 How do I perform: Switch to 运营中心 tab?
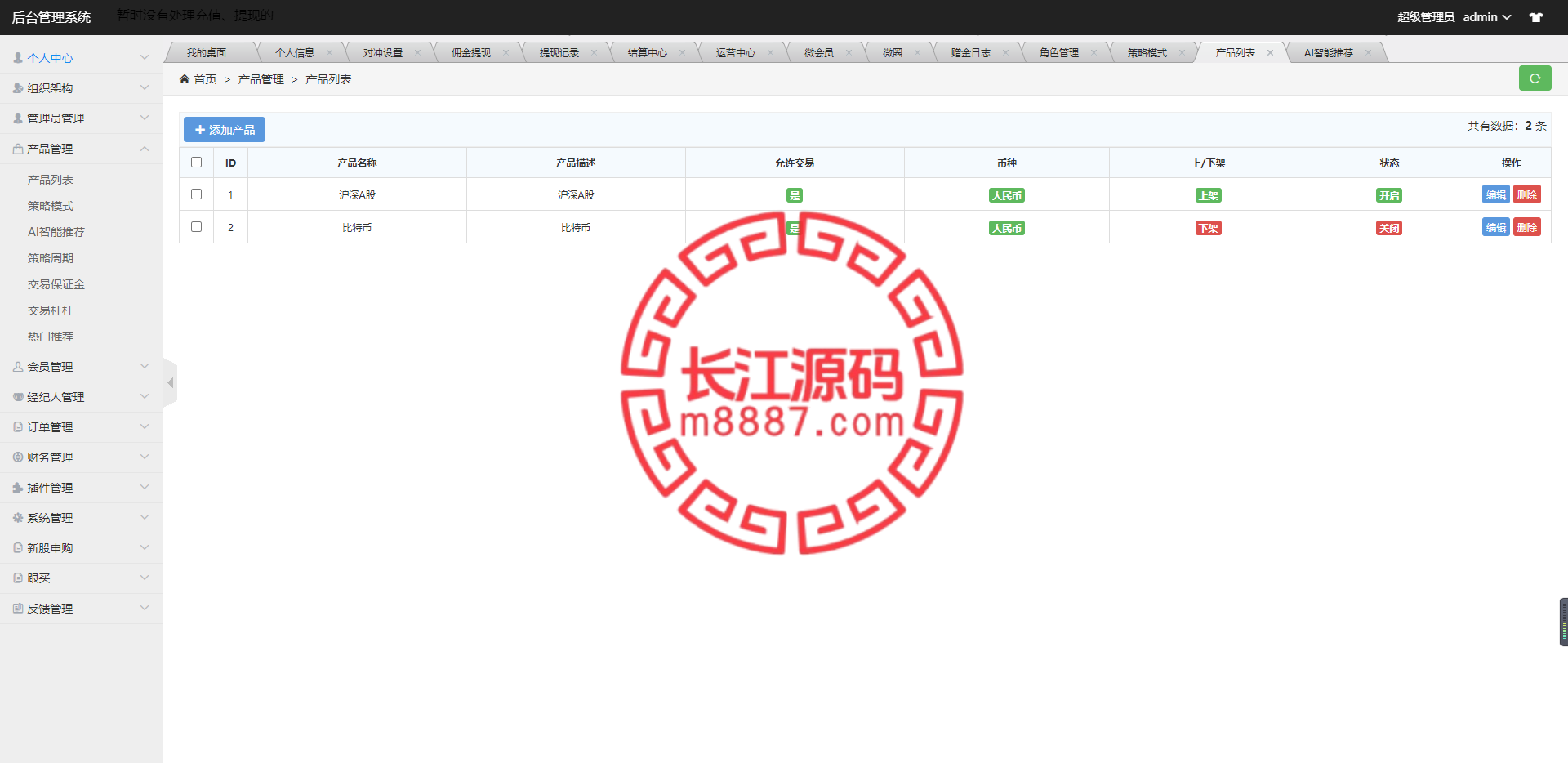tap(736, 53)
